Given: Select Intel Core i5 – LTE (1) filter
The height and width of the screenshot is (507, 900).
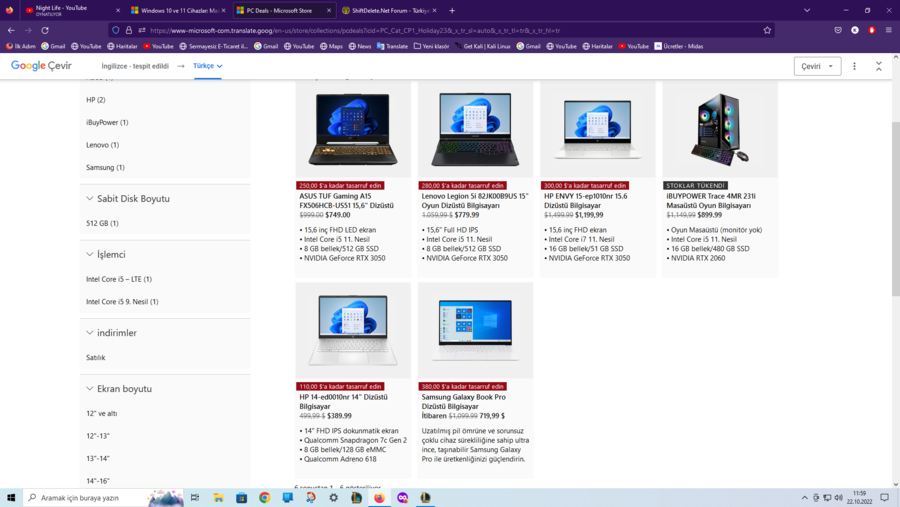Looking at the screenshot, I should (119, 279).
